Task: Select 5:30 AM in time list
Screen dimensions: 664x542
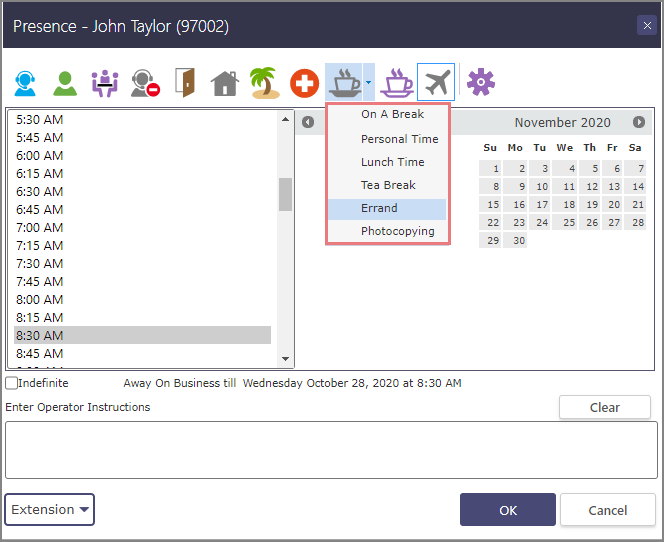Action: (142, 120)
